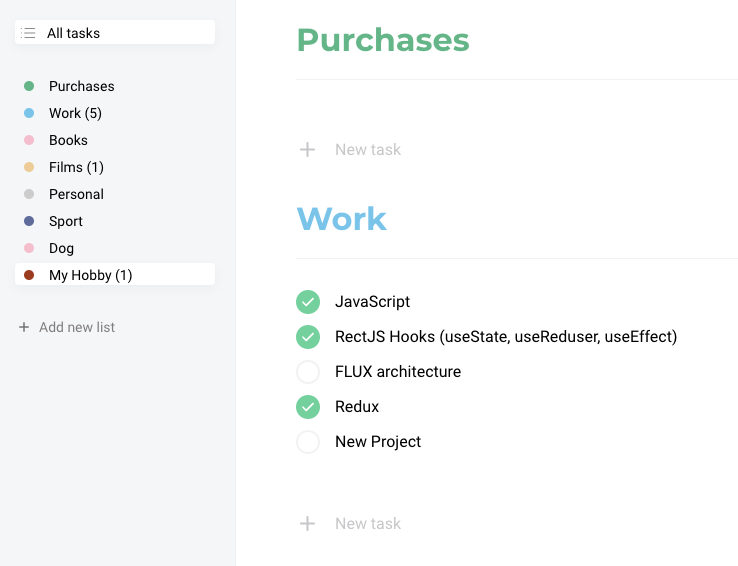Click New task field under Purchases

pos(368,150)
